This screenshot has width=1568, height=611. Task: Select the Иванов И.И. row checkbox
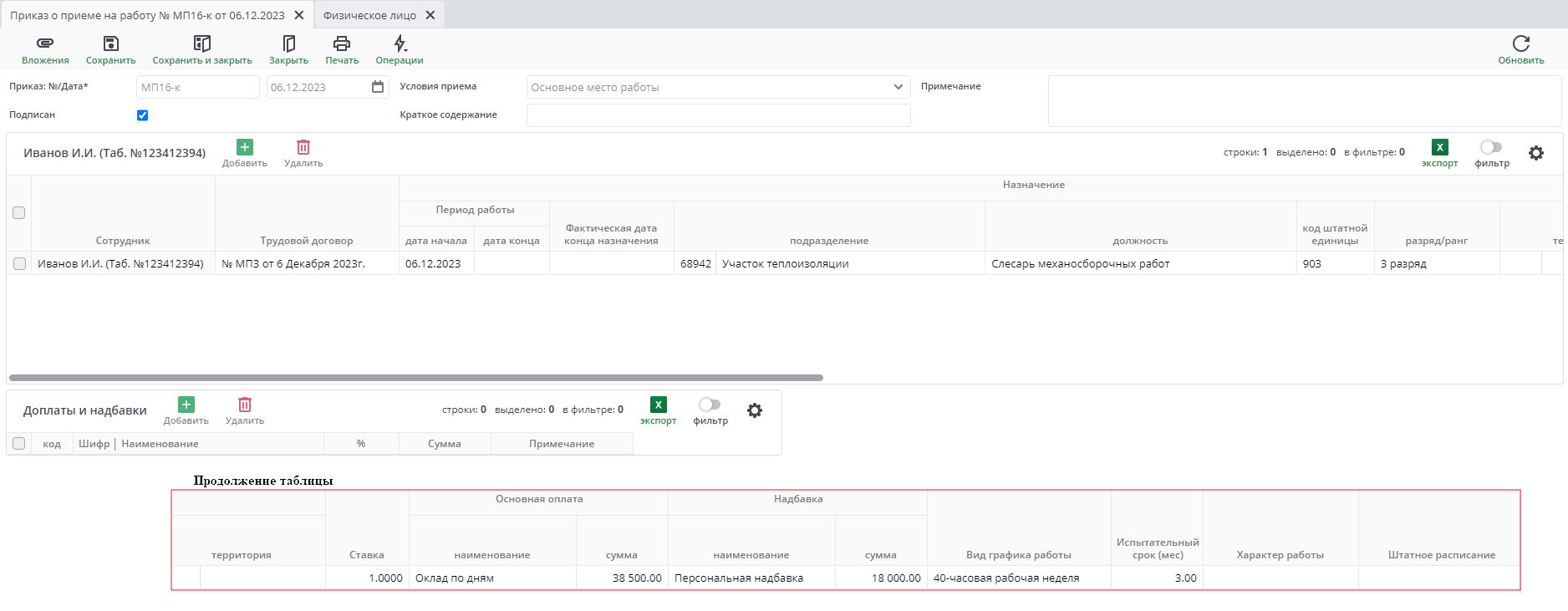coord(19,263)
